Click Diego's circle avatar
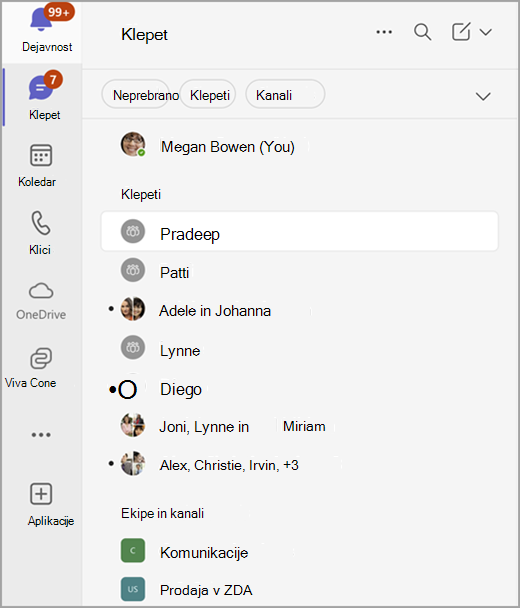This screenshot has height=608, width=520. 128,389
